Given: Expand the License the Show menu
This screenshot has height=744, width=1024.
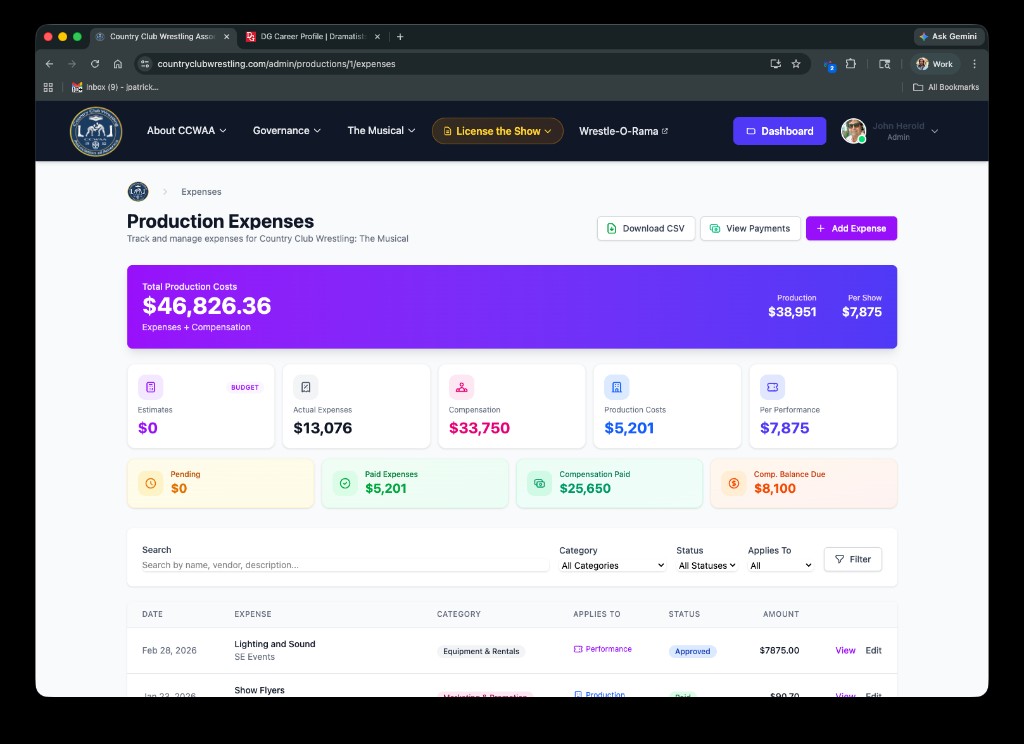Looking at the screenshot, I should pos(497,131).
